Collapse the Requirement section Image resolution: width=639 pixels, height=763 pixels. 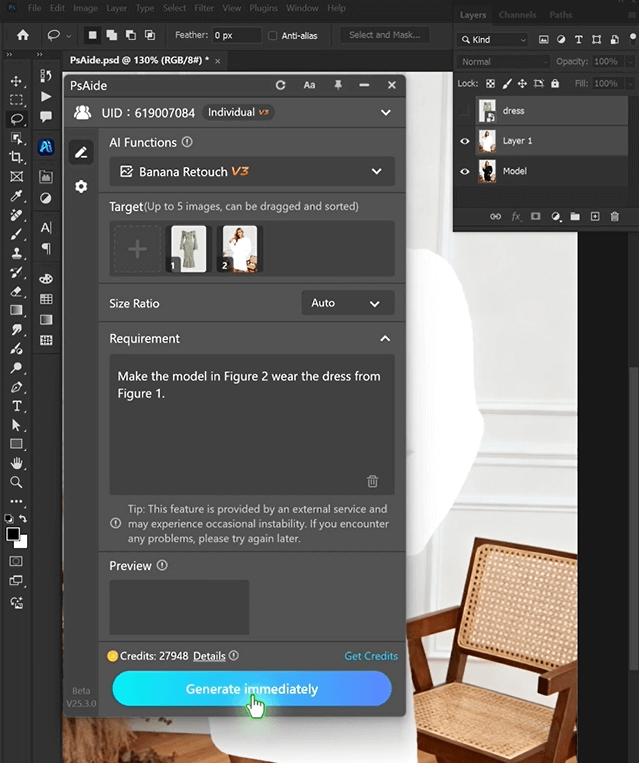[x=385, y=339]
